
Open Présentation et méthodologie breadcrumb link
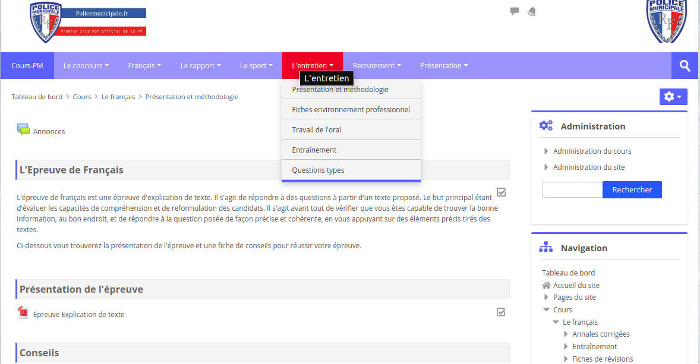[x=192, y=96]
